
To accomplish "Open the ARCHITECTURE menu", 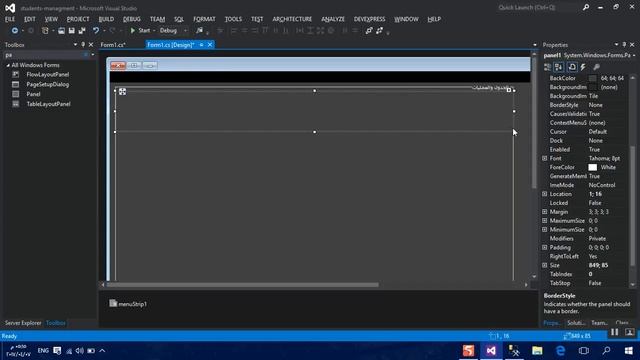I will [x=292, y=19].
